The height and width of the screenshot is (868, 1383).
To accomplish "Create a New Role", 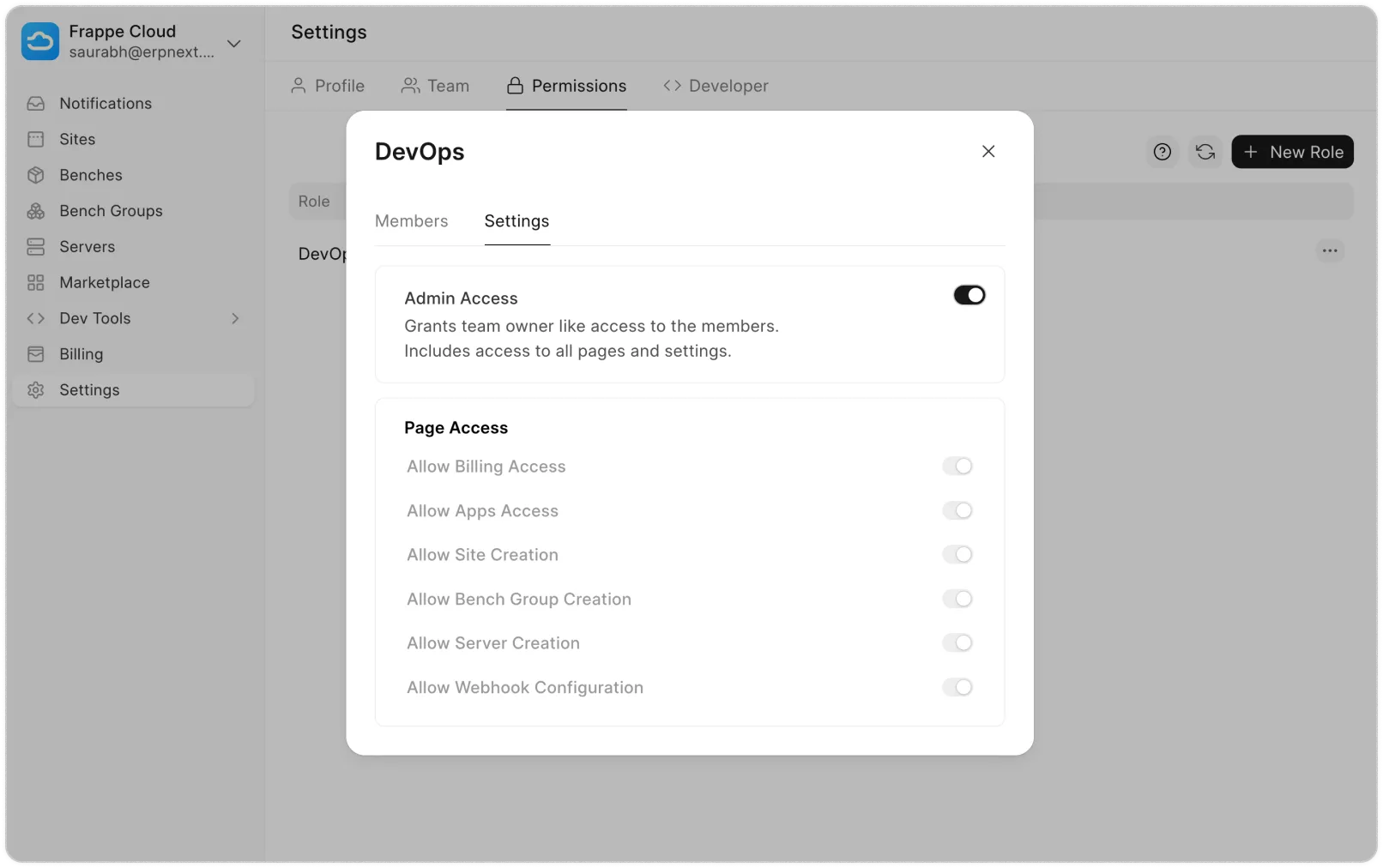I will tap(1292, 152).
